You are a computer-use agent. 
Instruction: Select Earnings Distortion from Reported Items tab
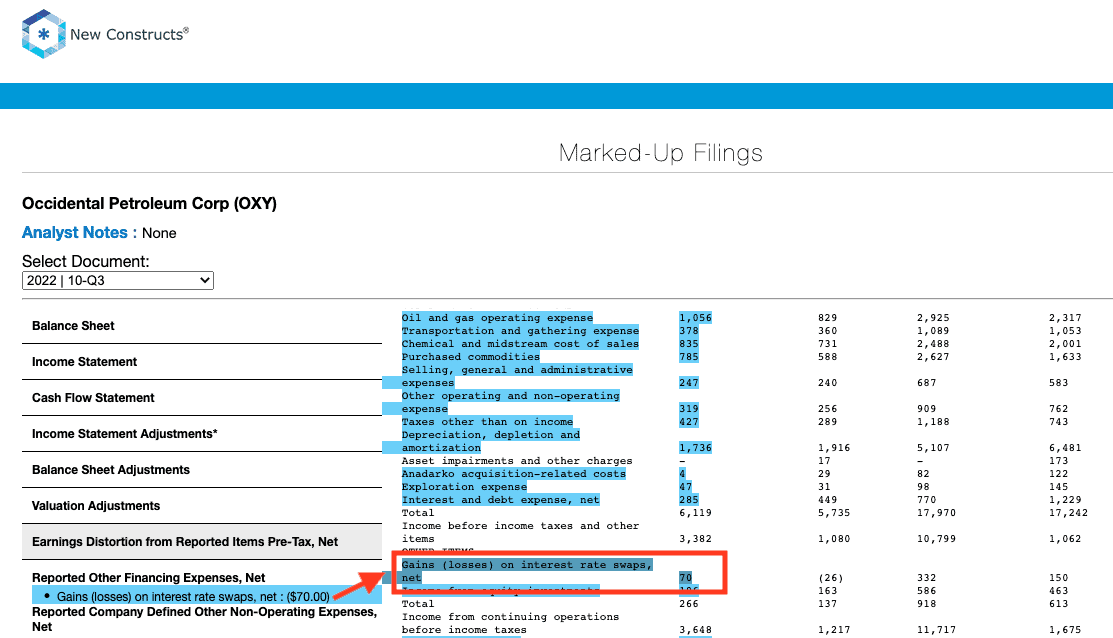[202, 542]
